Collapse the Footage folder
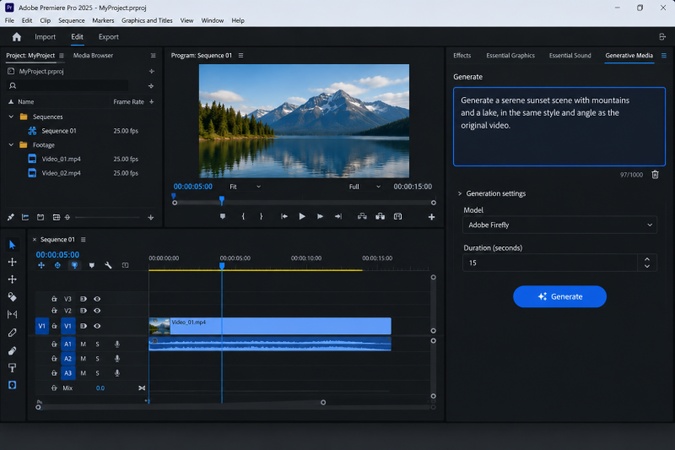The image size is (675, 450). (x=11, y=145)
